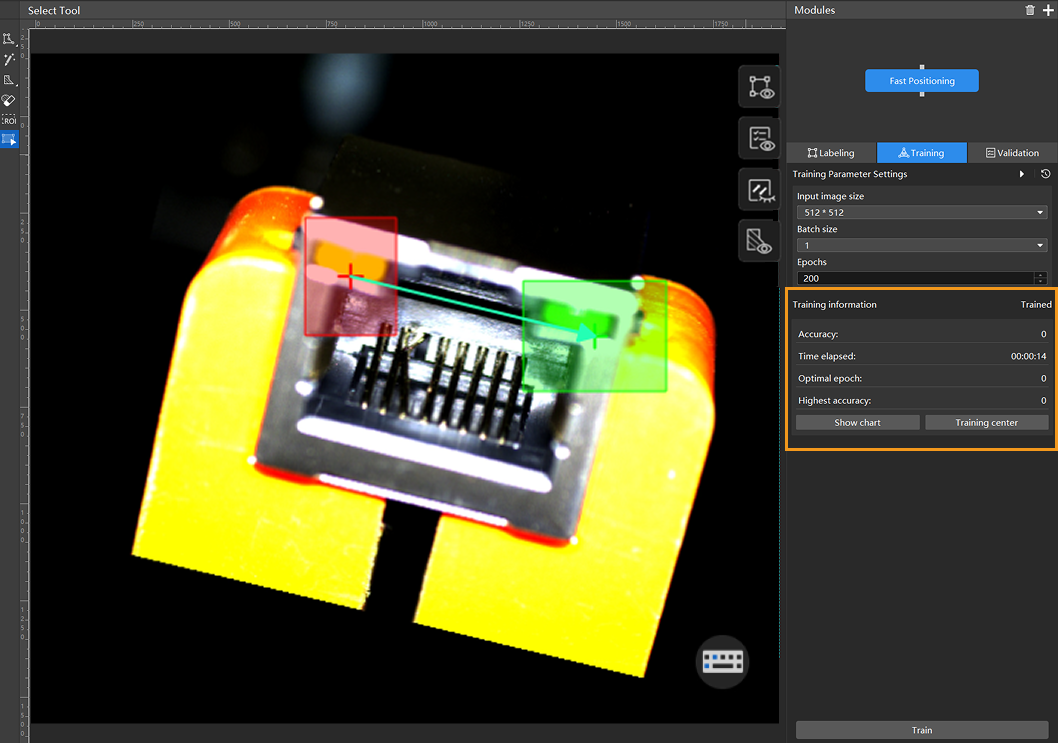Open the Input image size dropdown
The width and height of the screenshot is (1058, 743).
pyautogui.click(x=921, y=212)
